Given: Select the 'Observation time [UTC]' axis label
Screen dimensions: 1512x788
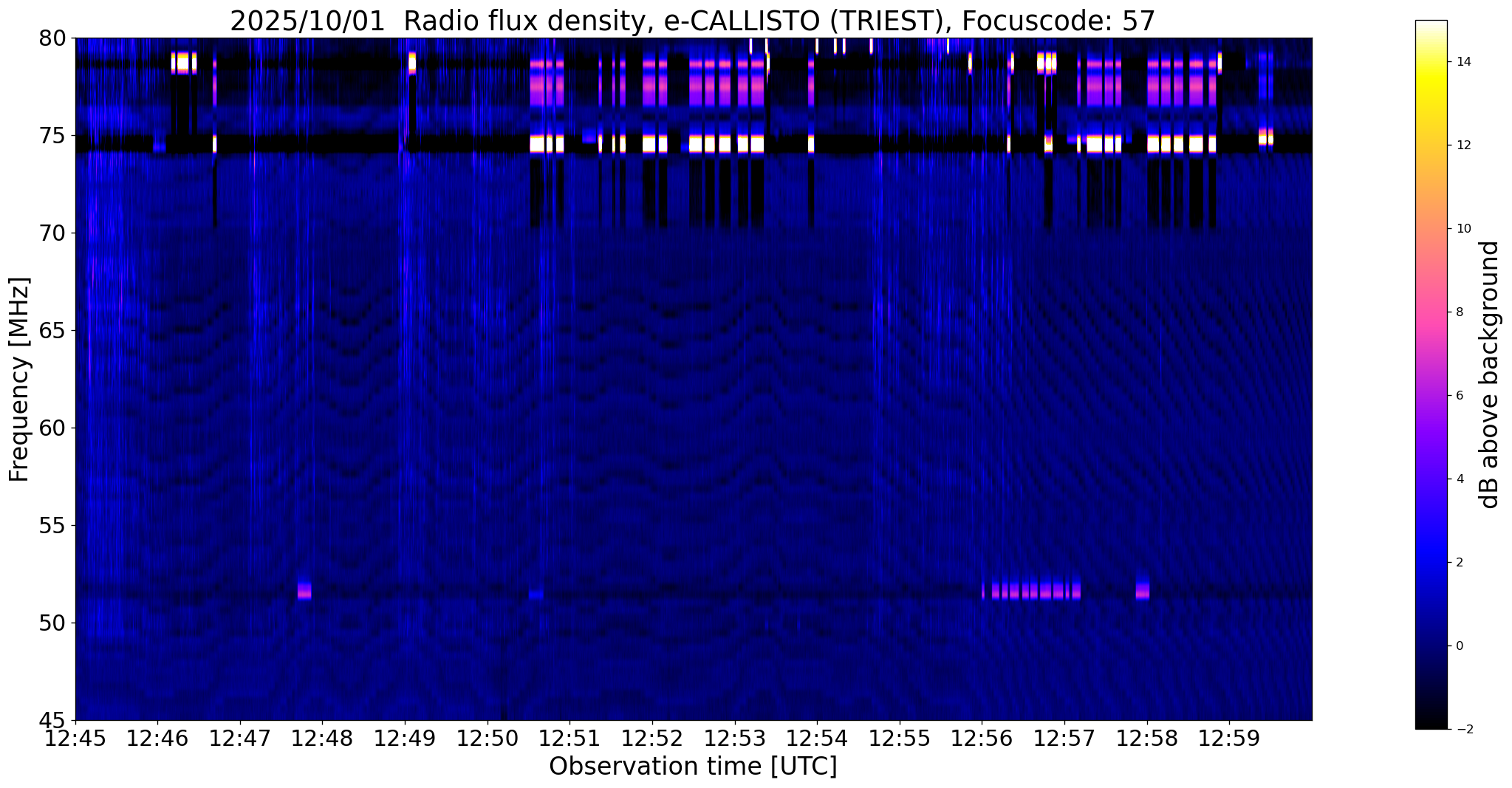Looking at the screenshot, I should coord(693,767).
